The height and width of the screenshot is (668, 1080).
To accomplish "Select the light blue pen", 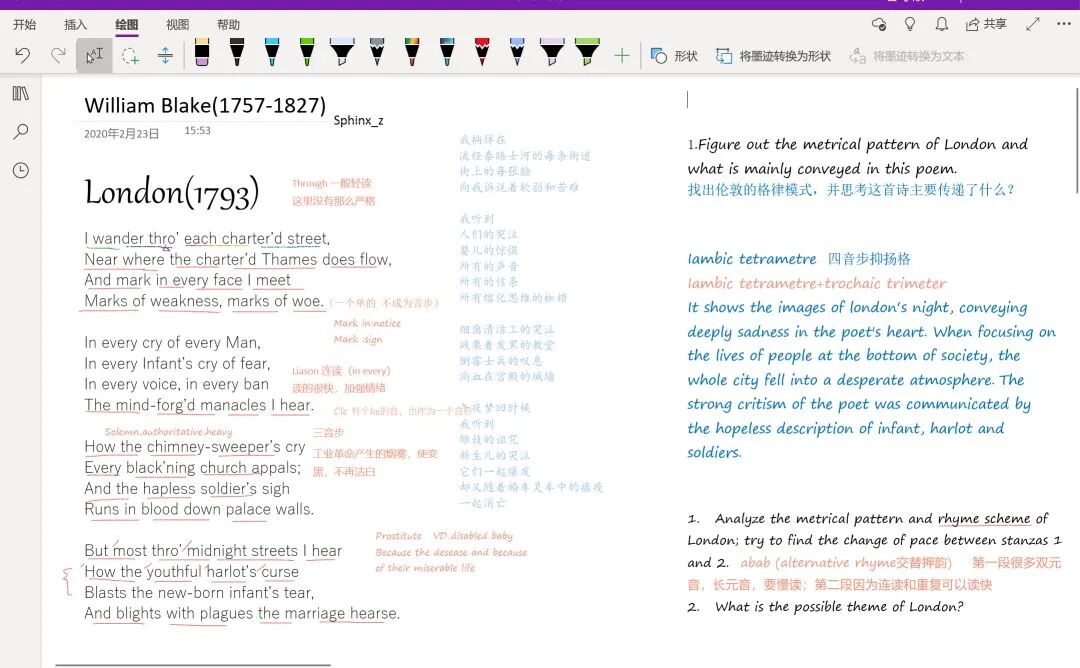I will [x=272, y=52].
